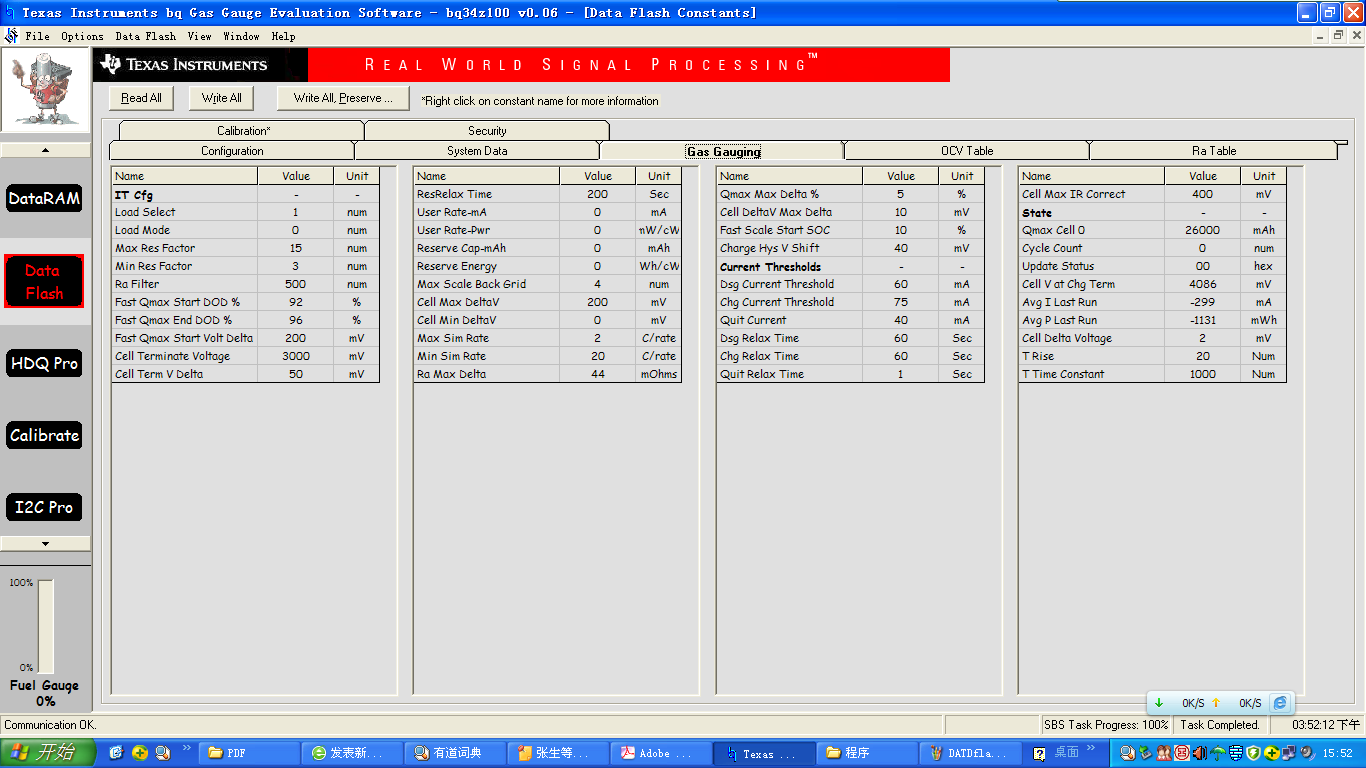The height and width of the screenshot is (768, 1366).
Task: Edit the ResRelax Time value 200
Action: pos(598,194)
